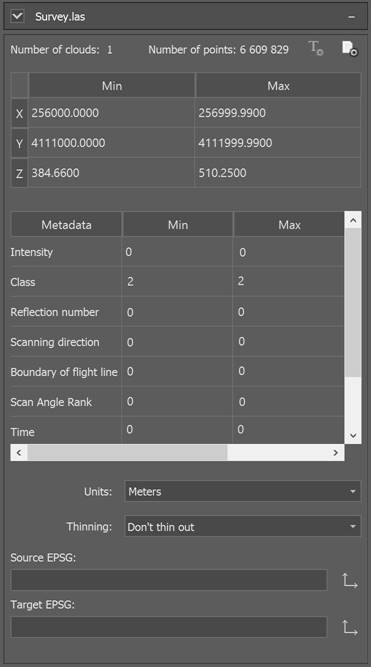Click Z min value 384.6600
The width and height of the screenshot is (371, 667).
55,173
